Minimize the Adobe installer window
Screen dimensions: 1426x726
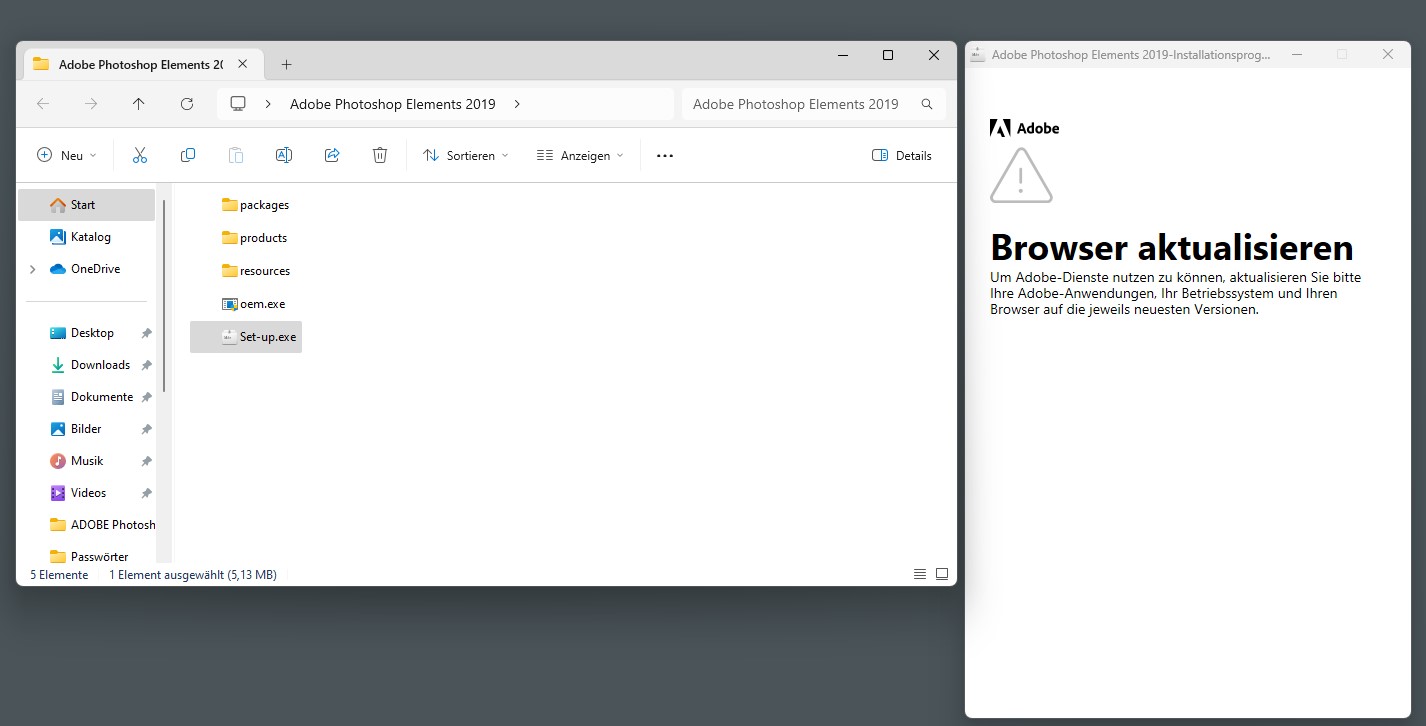coord(1297,54)
